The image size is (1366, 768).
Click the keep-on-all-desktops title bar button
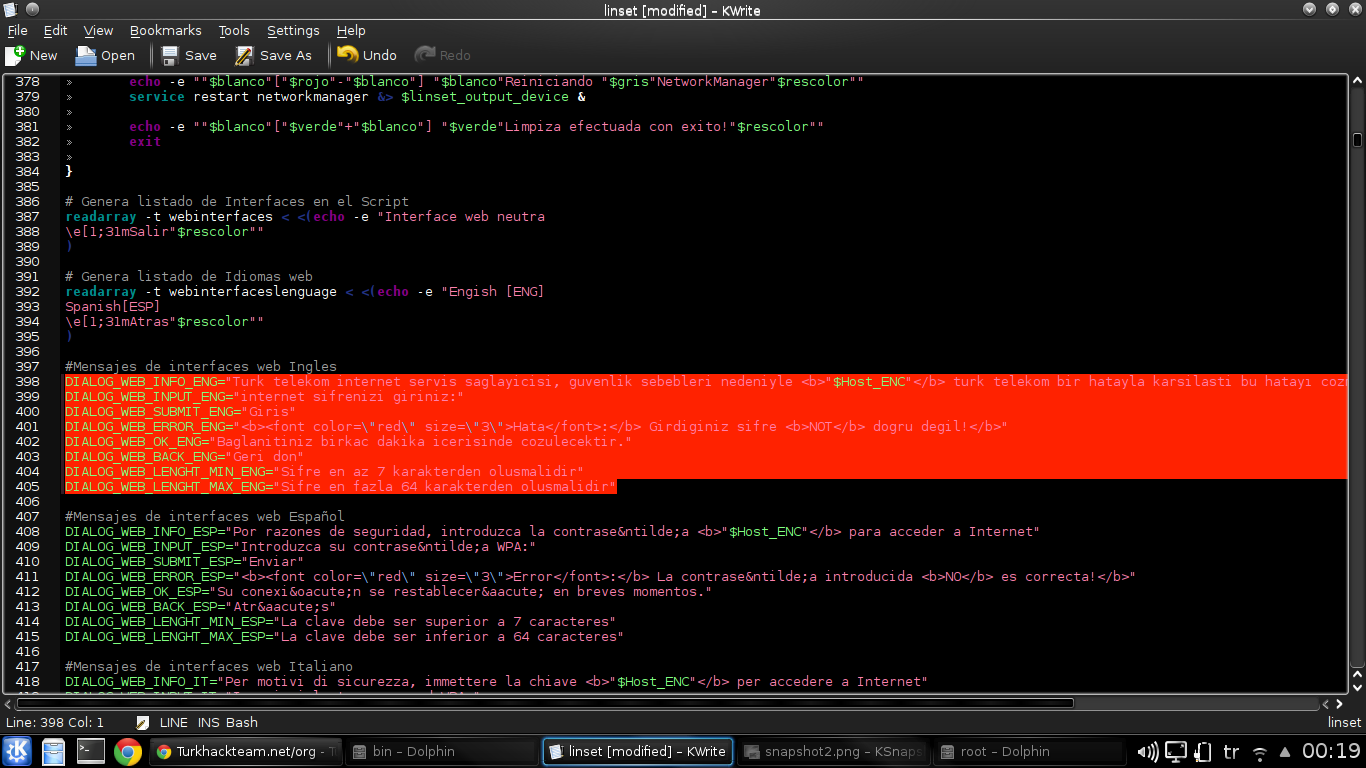(x=33, y=9)
